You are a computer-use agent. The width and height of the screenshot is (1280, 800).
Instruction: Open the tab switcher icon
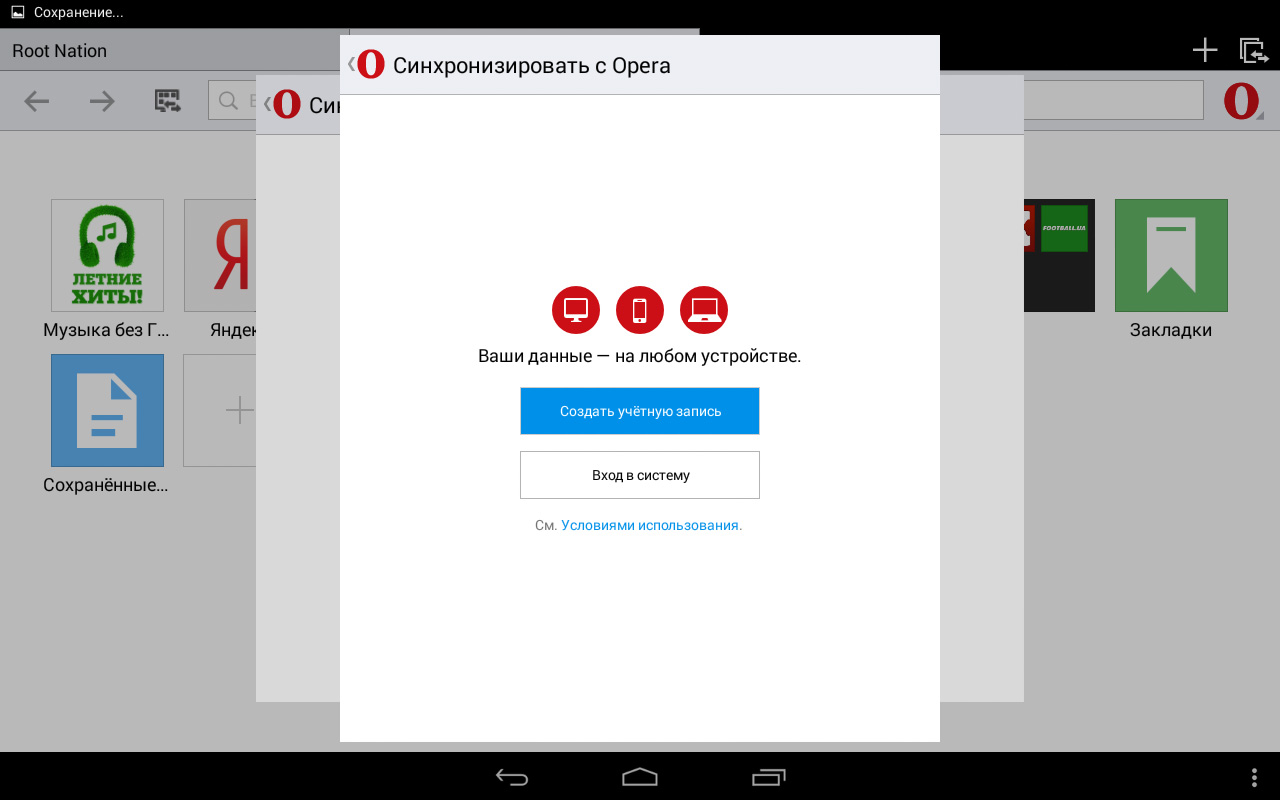coord(1253,50)
